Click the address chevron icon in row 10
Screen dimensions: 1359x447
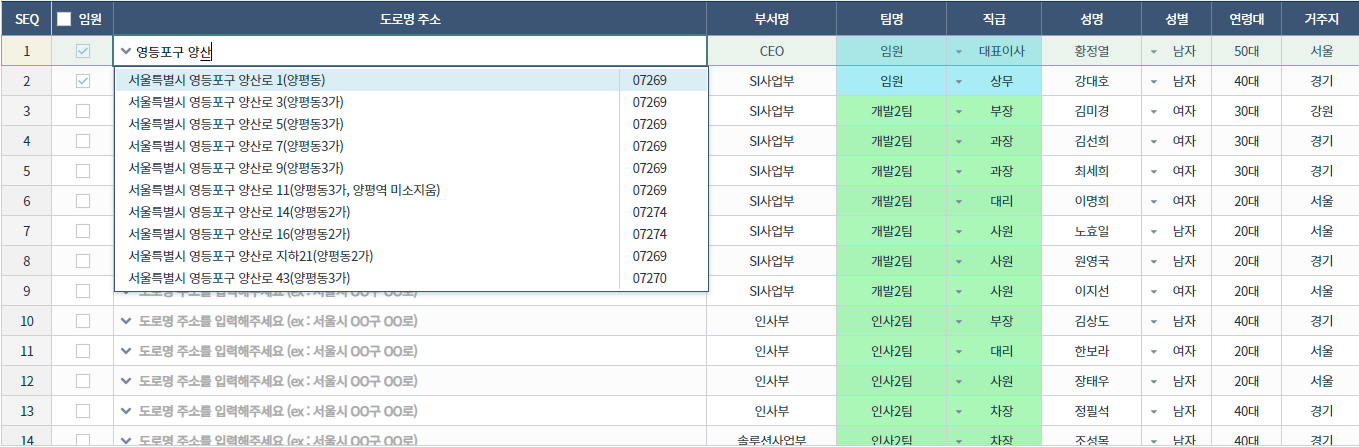[x=126, y=321]
